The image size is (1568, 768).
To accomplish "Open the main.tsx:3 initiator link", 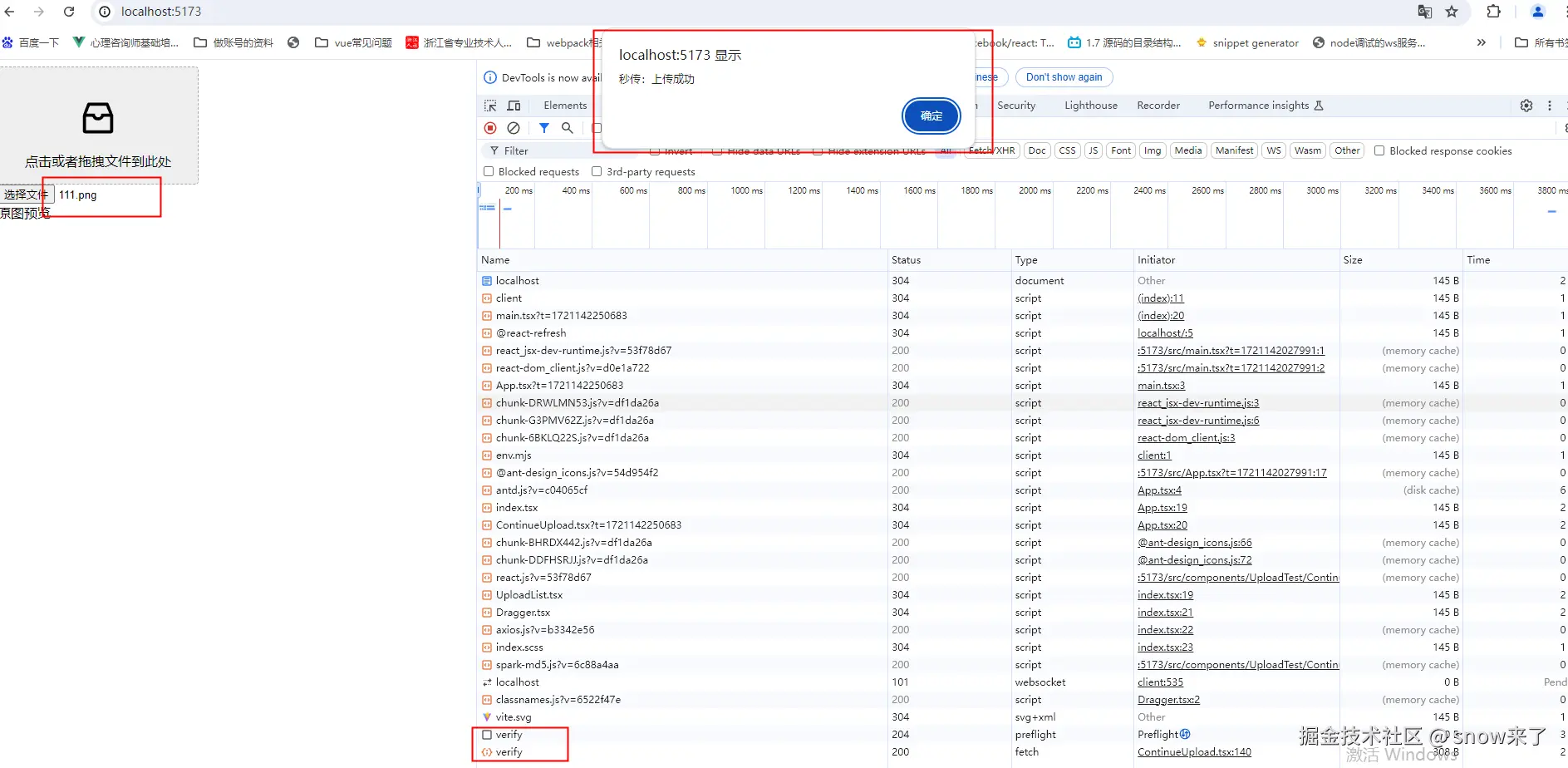I will (1161, 385).
